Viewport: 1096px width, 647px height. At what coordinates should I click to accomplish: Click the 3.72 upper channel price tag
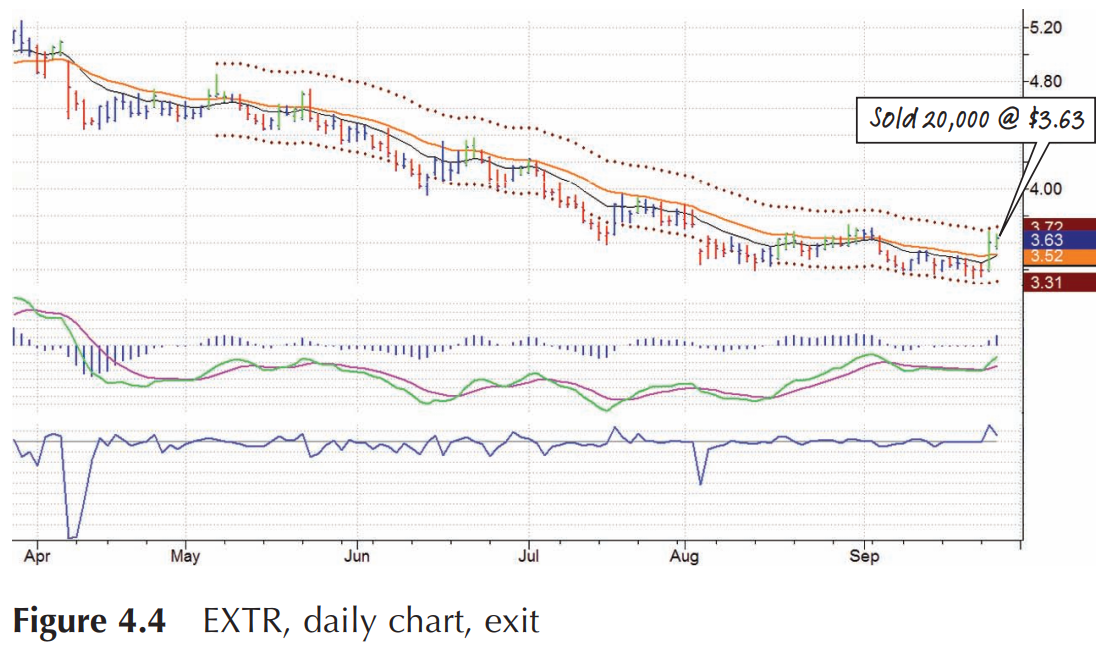click(1059, 225)
